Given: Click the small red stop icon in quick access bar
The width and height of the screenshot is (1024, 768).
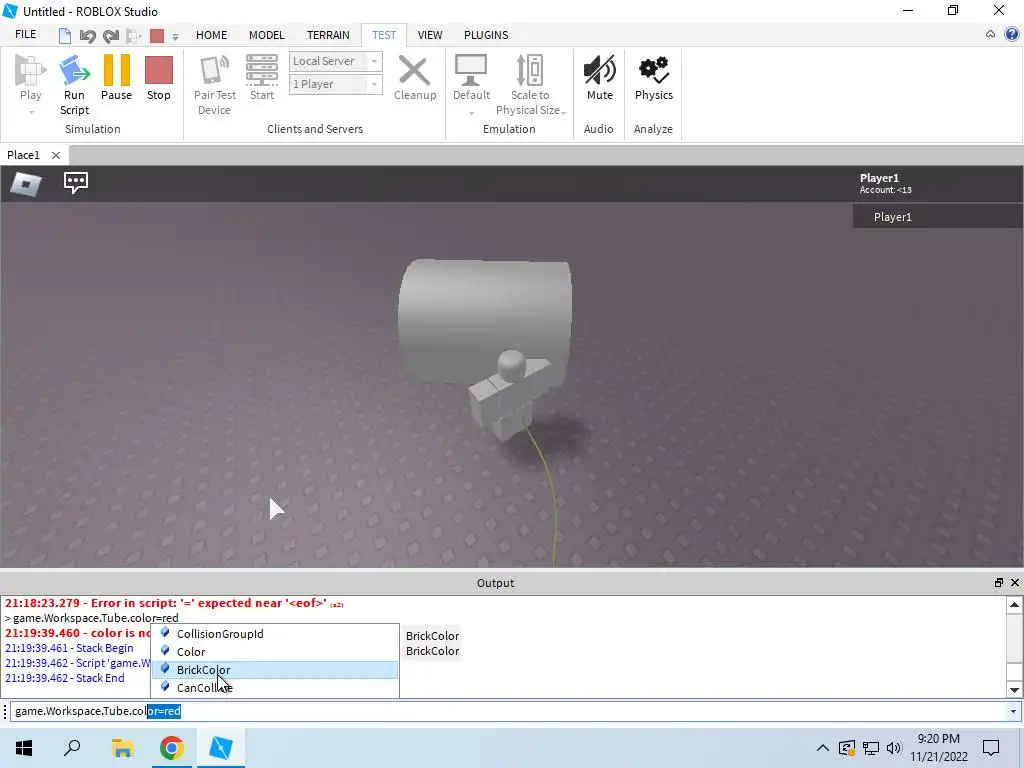Looking at the screenshot, I should coord(157,35).
